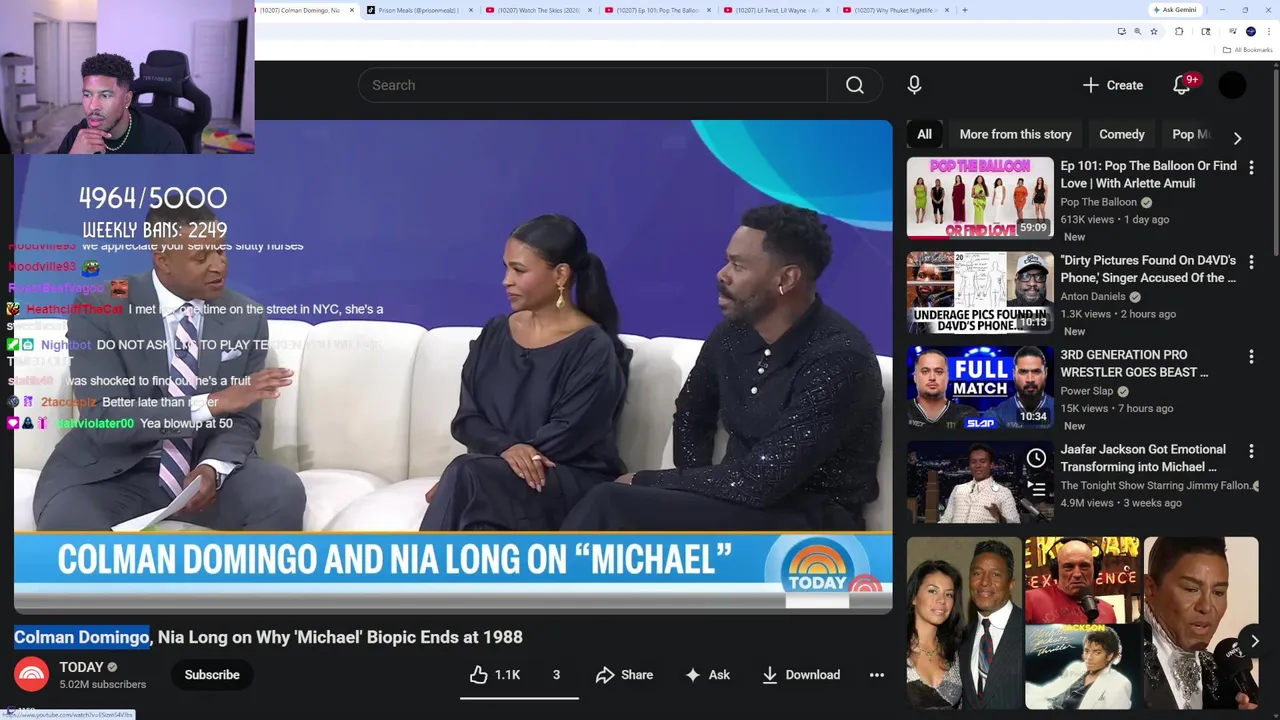The height and width of the screenshot is (720, 1280).
Task: Open the Short with couple photo
Action: 964,623
